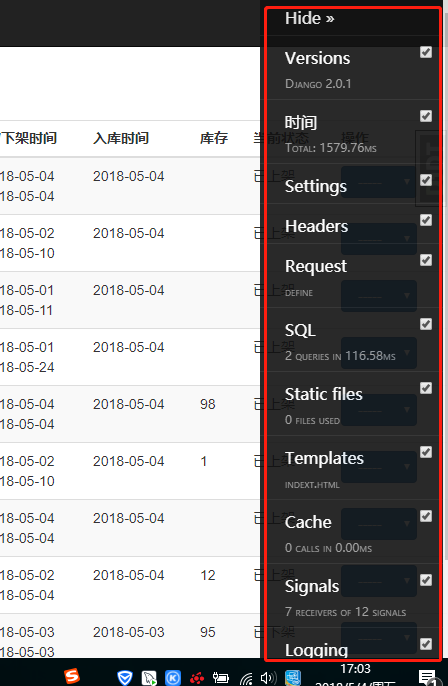Open the Static files panel
Image resolution: width=448 pixels, height=686 pixels.
pos(323,394)
